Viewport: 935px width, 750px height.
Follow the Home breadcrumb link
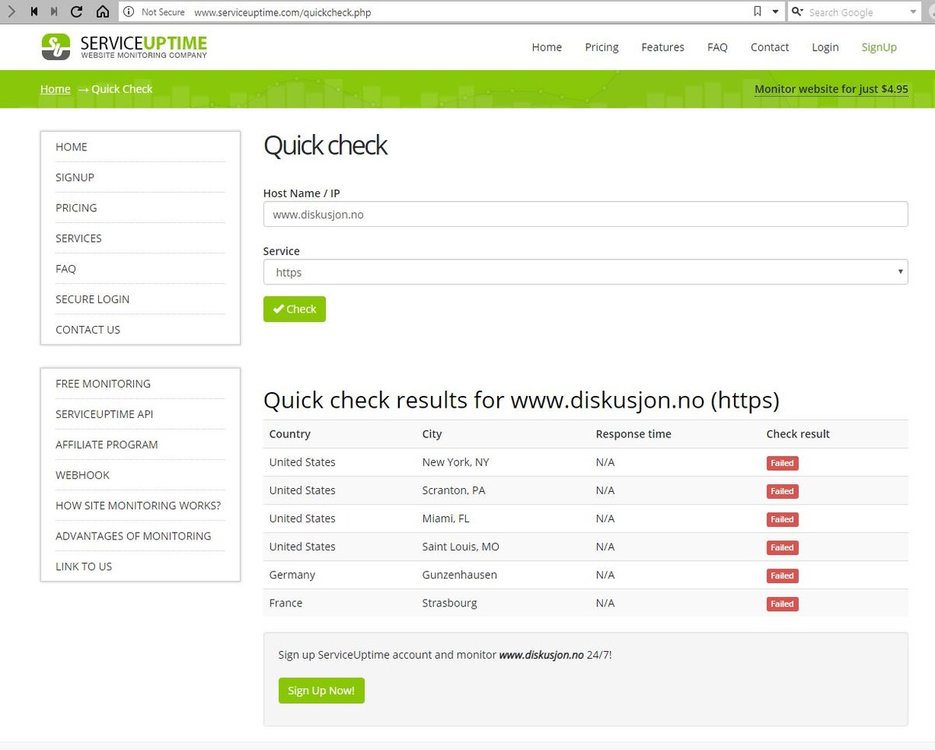pos(55,89)
